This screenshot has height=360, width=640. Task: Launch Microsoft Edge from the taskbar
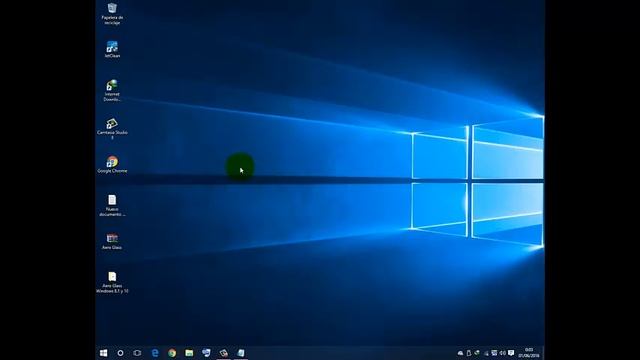click(x=155, y=353)
